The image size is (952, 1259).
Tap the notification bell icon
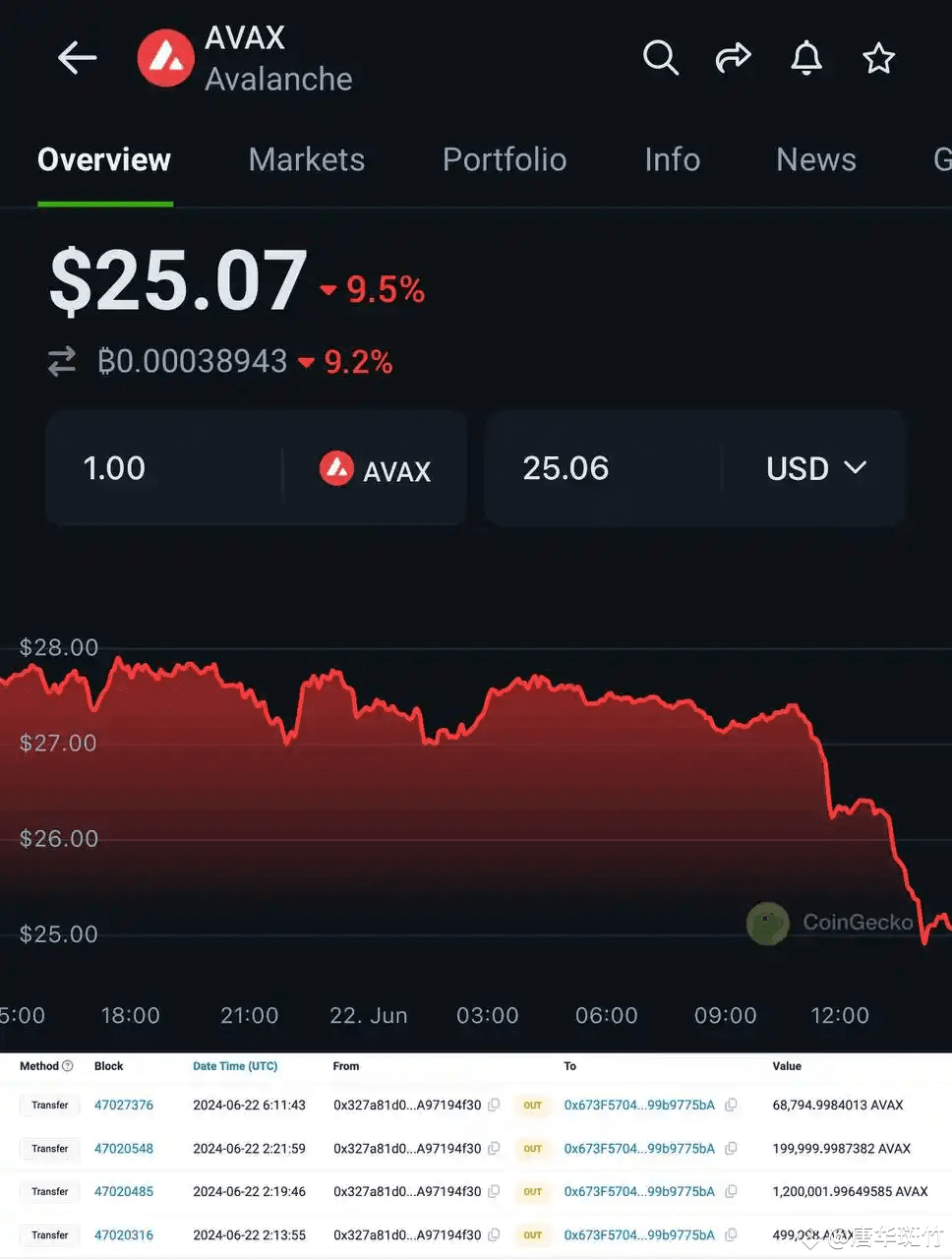(806, 58)
